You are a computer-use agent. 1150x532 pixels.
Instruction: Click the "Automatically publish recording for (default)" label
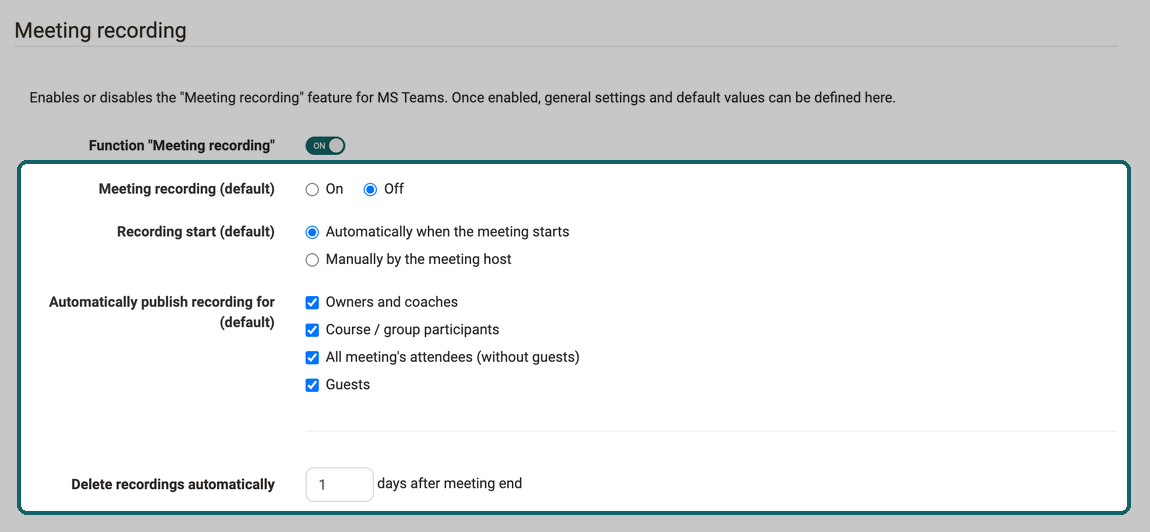[x=162, y=312]
